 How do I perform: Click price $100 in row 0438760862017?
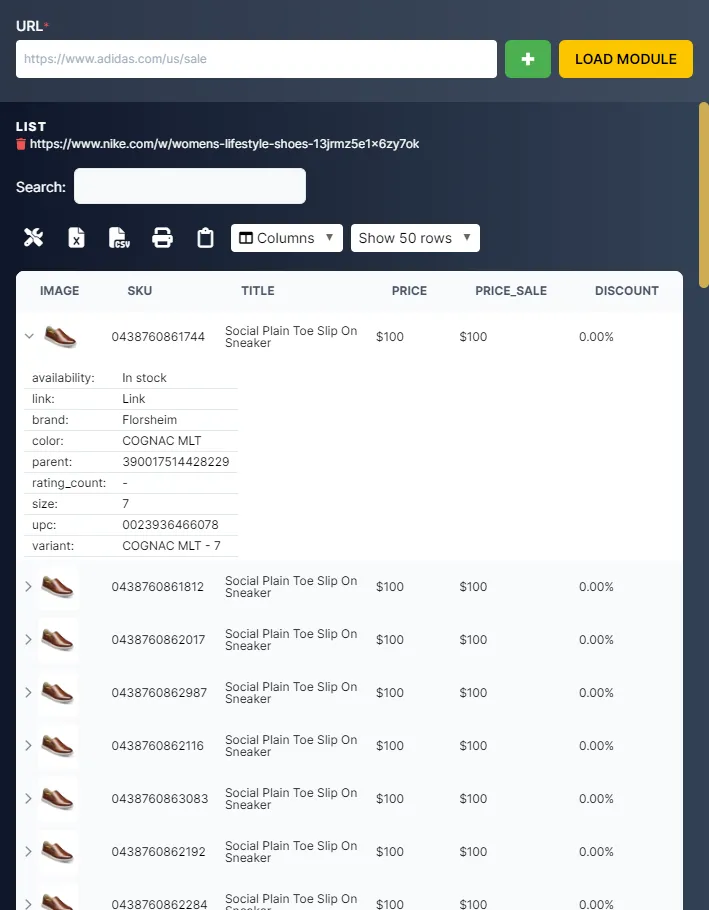point(390,640)
